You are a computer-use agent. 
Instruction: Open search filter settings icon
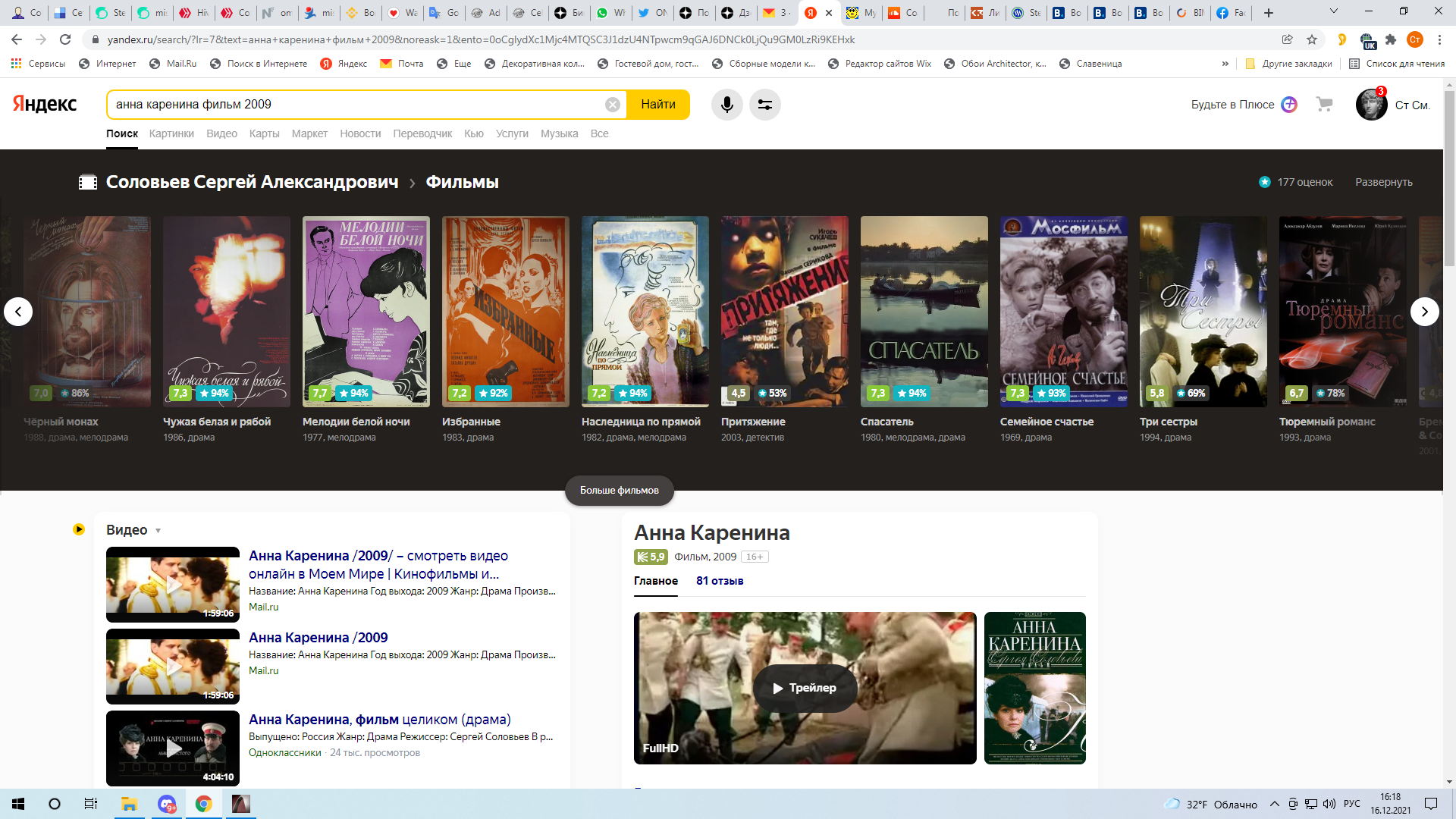(x=765, y=105)
